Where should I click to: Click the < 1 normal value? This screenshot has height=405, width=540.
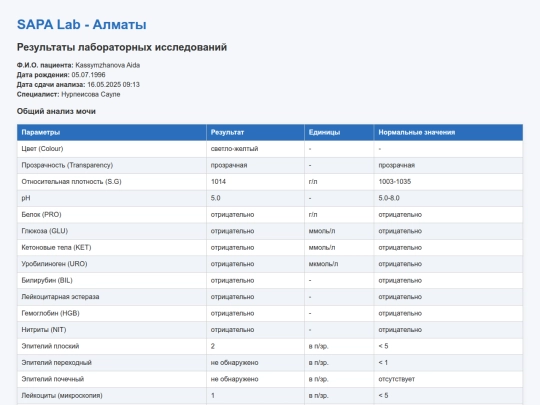point(383,363)
